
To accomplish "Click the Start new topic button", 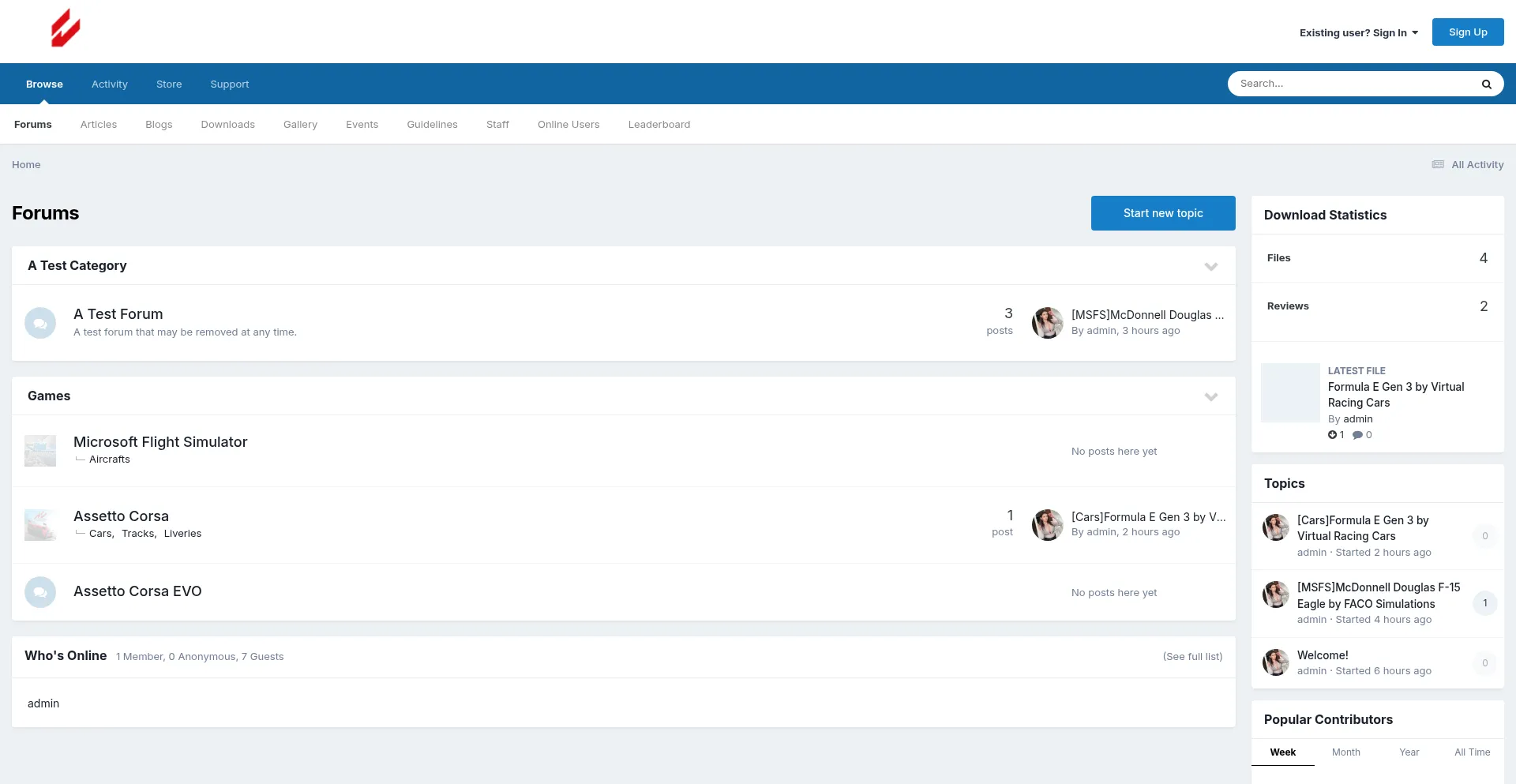I will click(x=1163, y=212).
